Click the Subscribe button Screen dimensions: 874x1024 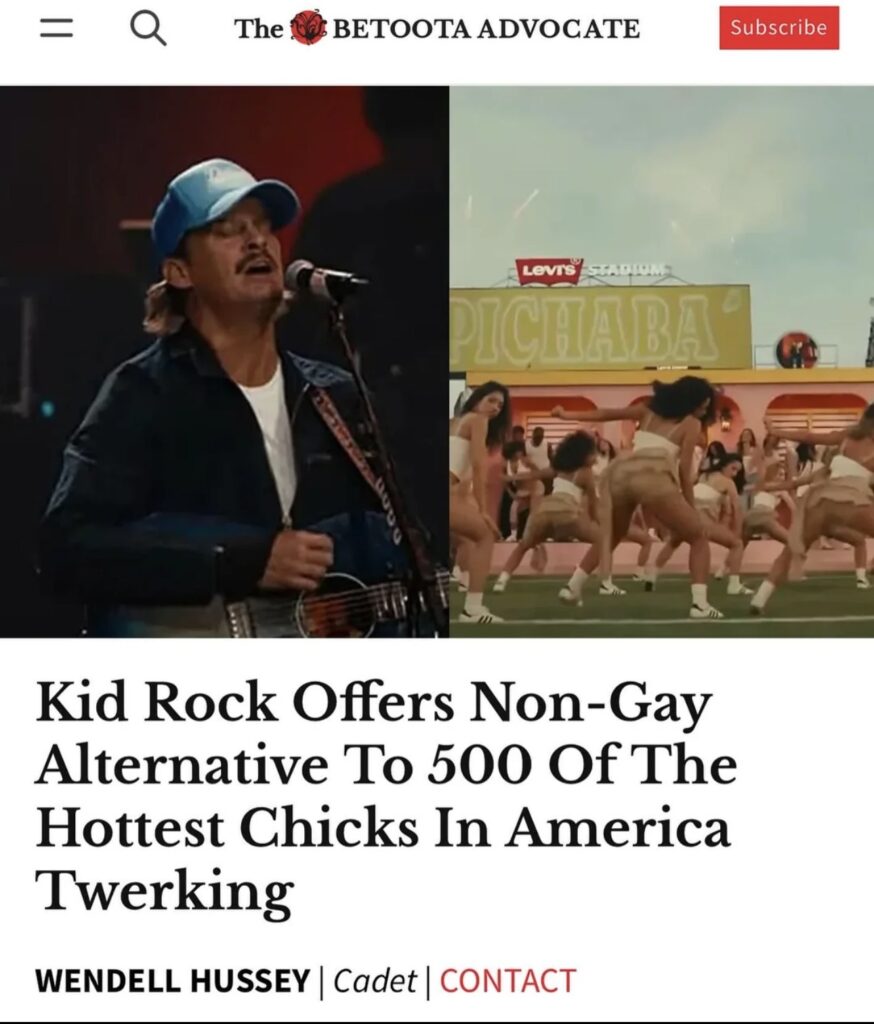tap(779, 27)
